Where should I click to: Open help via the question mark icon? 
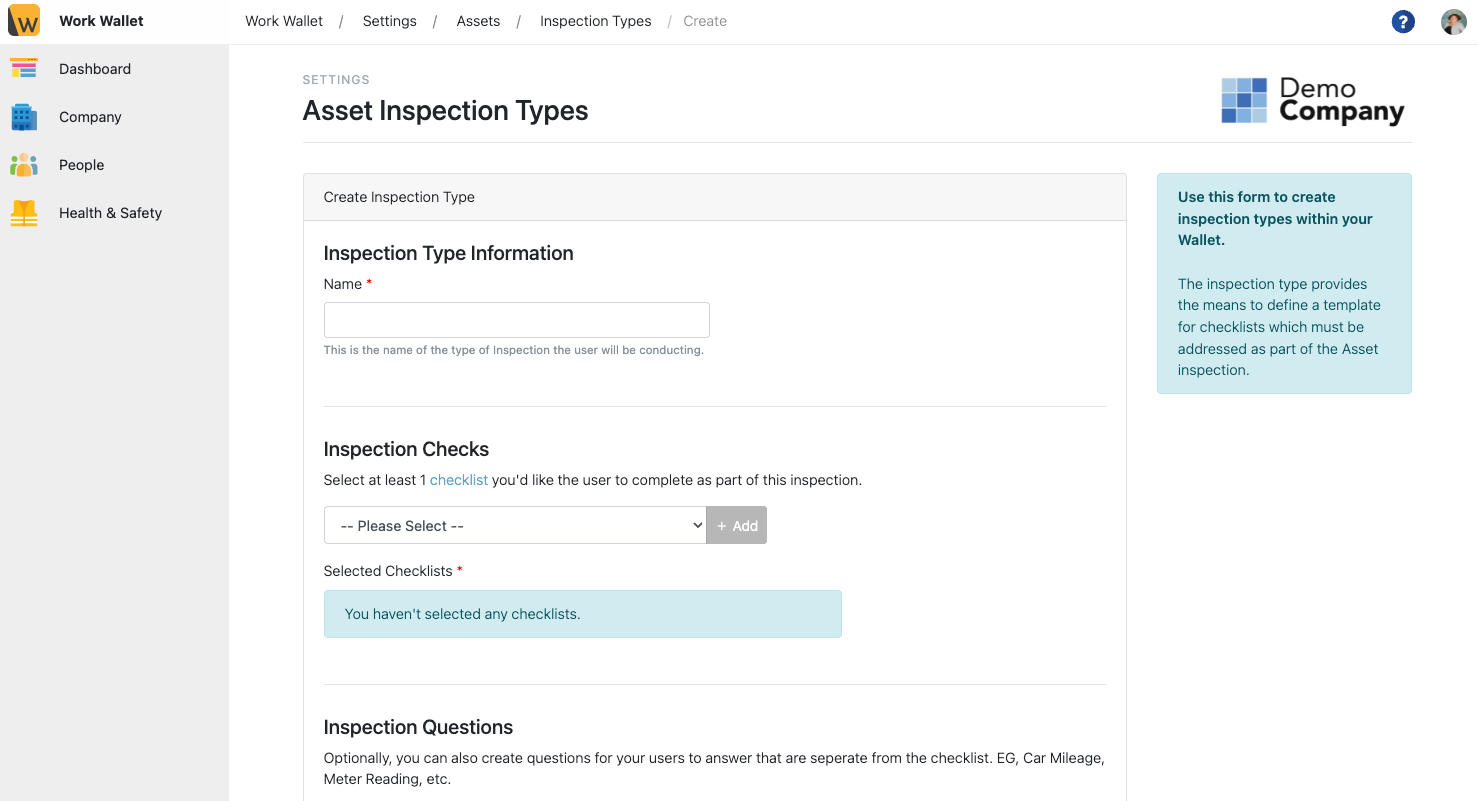(1403, 22)
